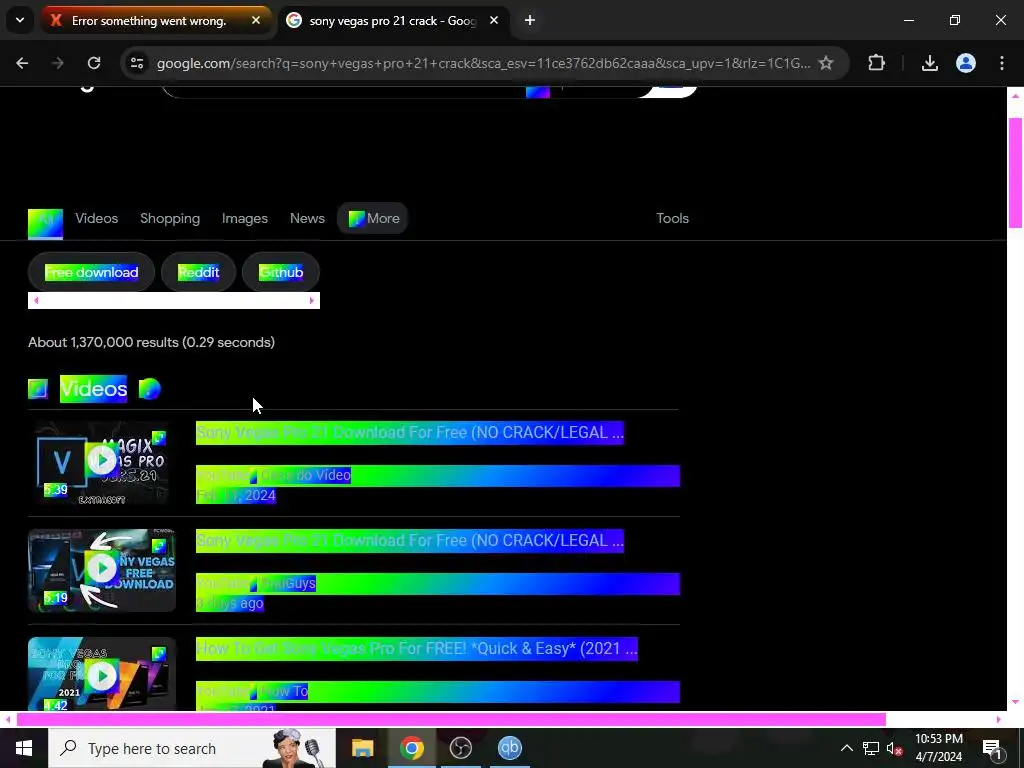Switch to News search tab
This screenshot has width=1024, height=768.
pyautogui.click(x=307, y=218)
